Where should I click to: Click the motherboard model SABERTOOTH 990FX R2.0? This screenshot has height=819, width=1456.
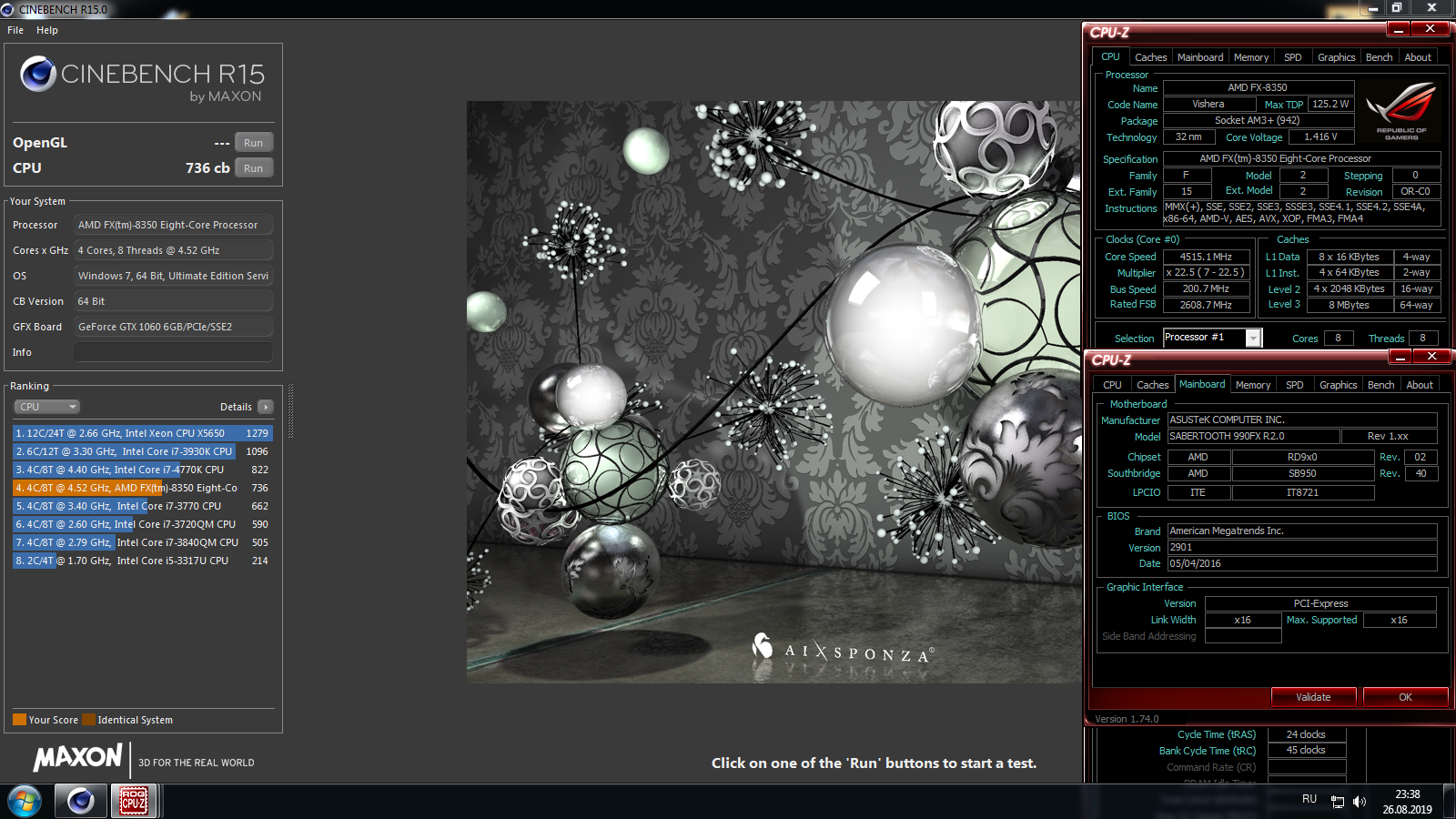point(1253,437)
